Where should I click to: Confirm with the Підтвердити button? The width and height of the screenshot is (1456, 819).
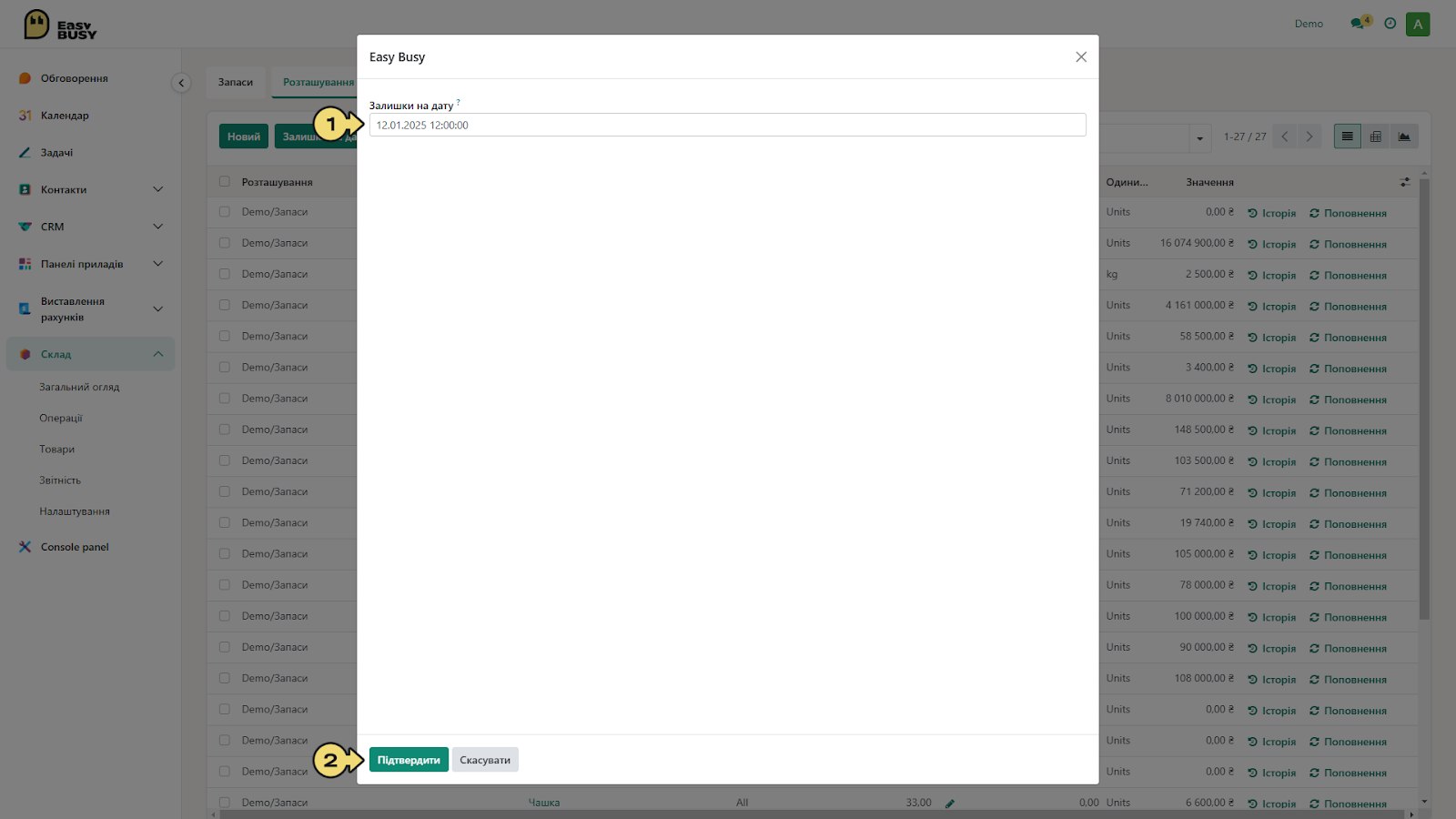[x=409, y=760]
